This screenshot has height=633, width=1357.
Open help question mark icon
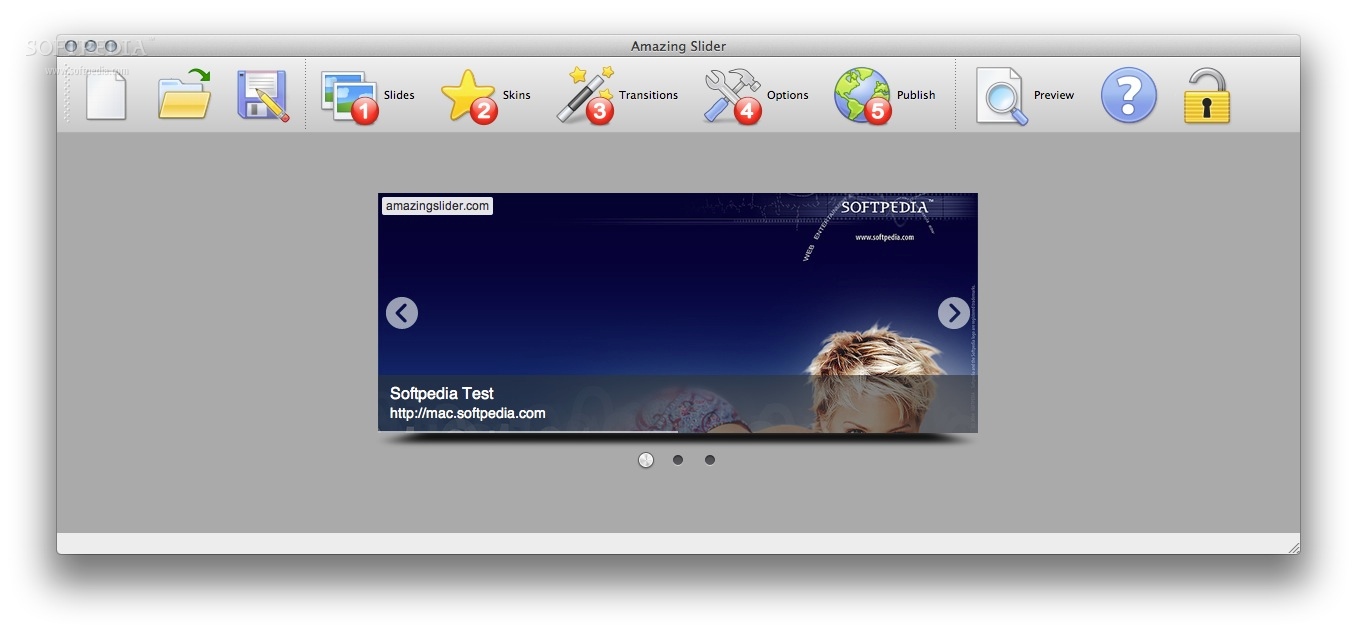(x=1128, y=96)
